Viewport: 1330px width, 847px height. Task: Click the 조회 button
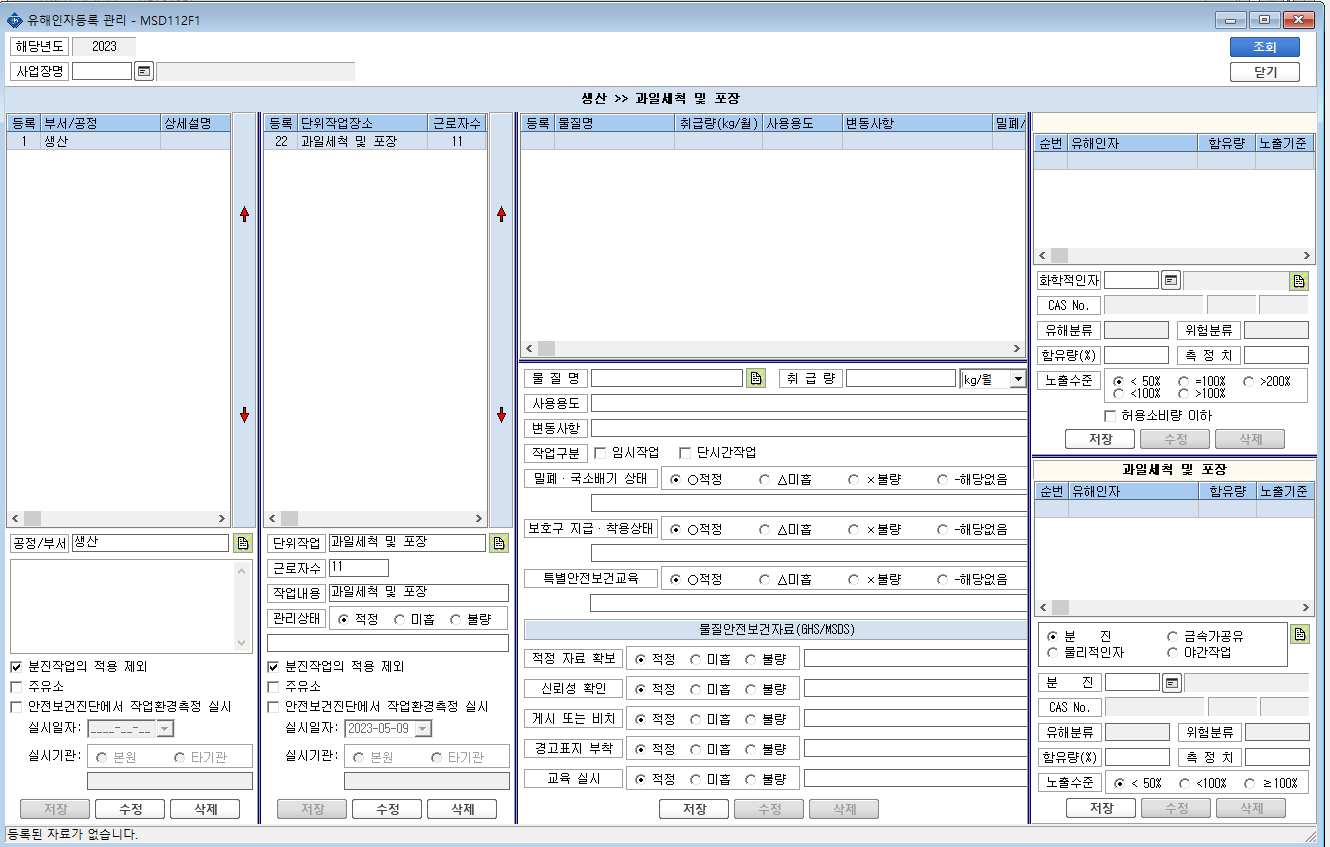[1264, 47]
